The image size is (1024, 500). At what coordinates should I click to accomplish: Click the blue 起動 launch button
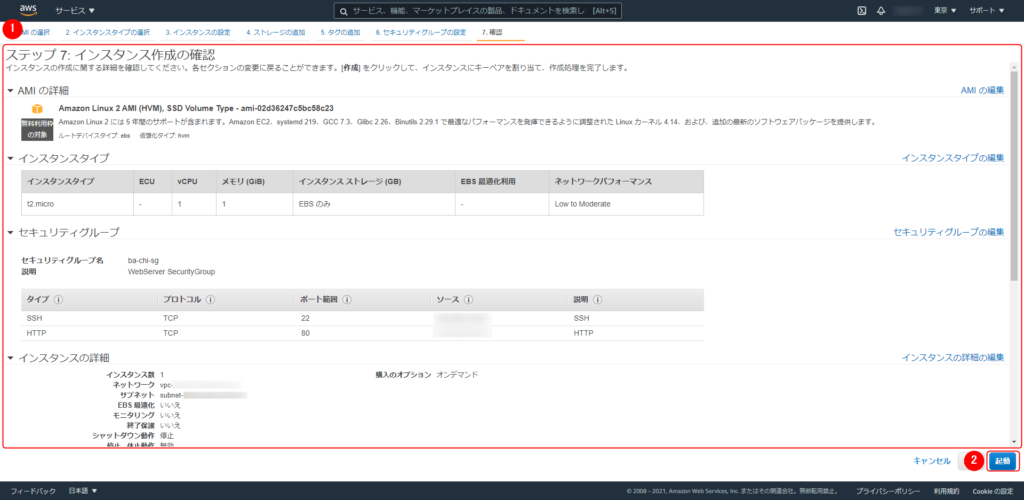tap(1002, 461)
